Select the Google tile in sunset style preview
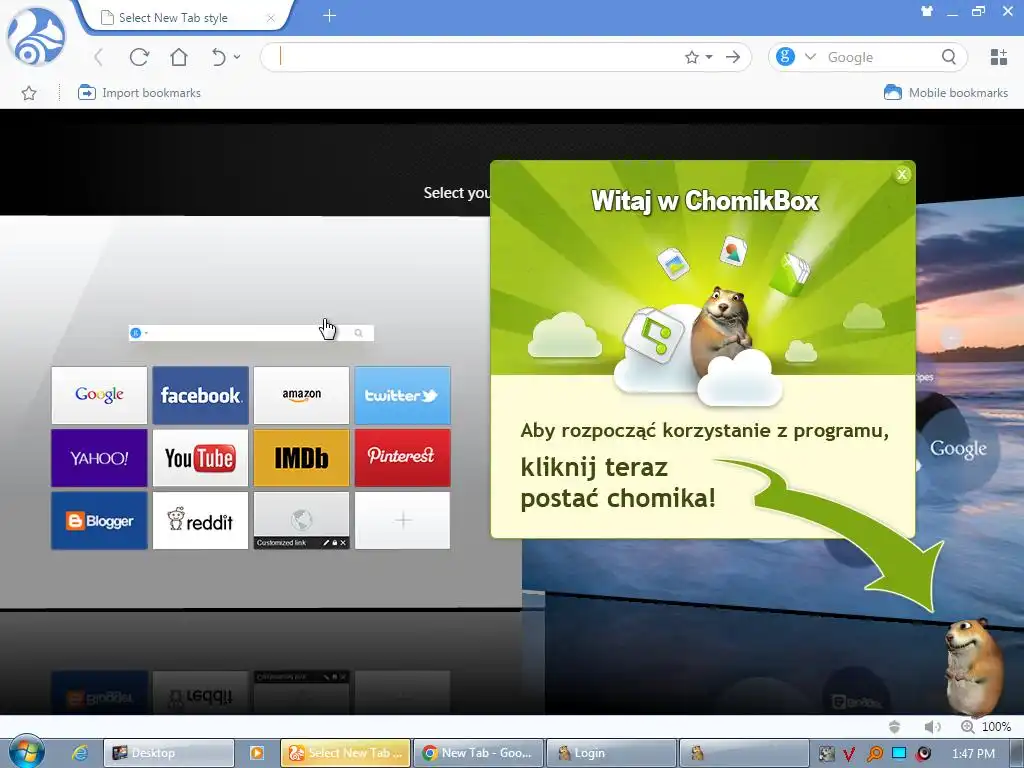1024x768 pixels. (958, 449)
